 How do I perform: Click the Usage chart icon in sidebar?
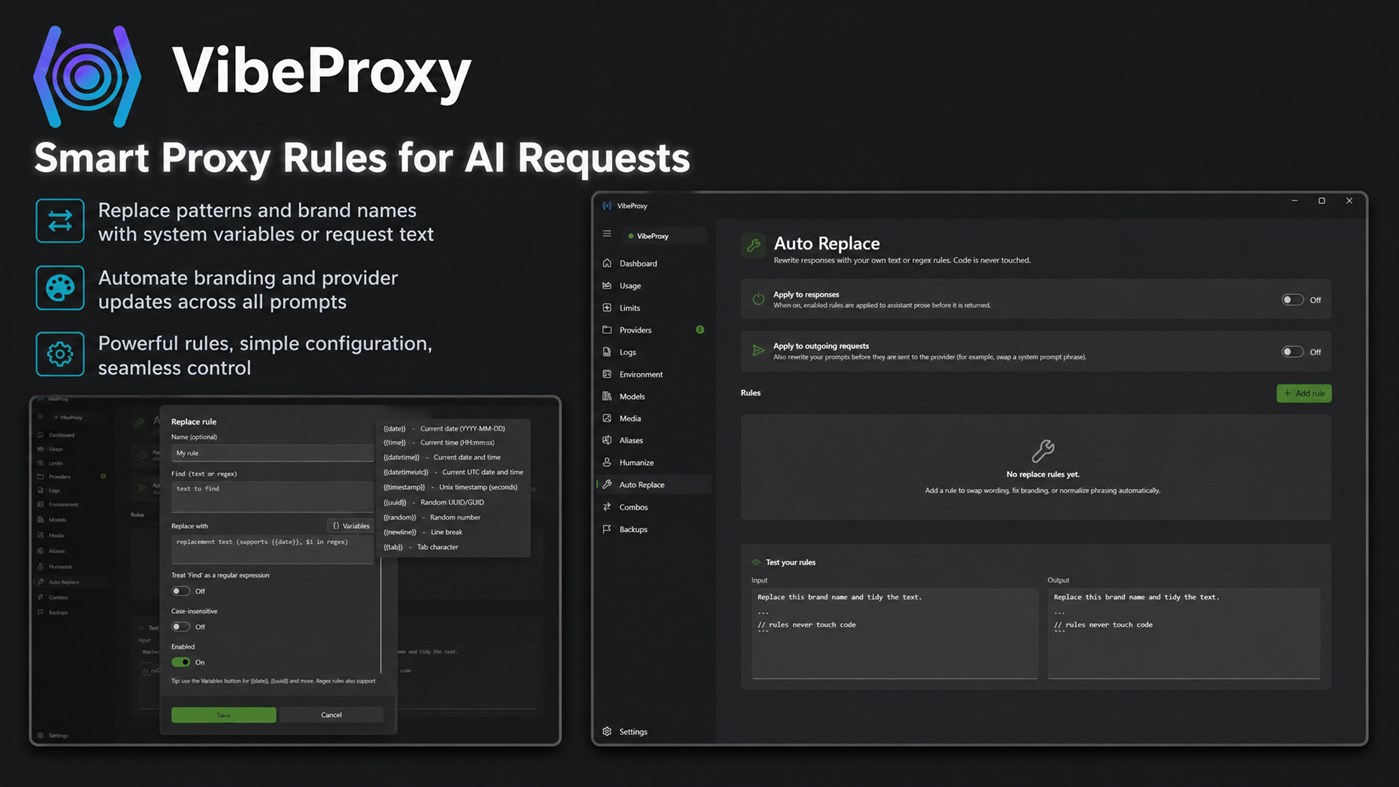click(x=607, y=285)
